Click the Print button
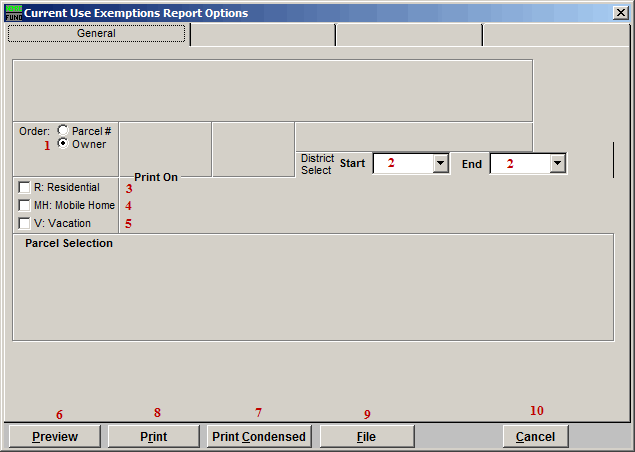Viewport: 635px width, 452px height. click(x=153, y=437)
